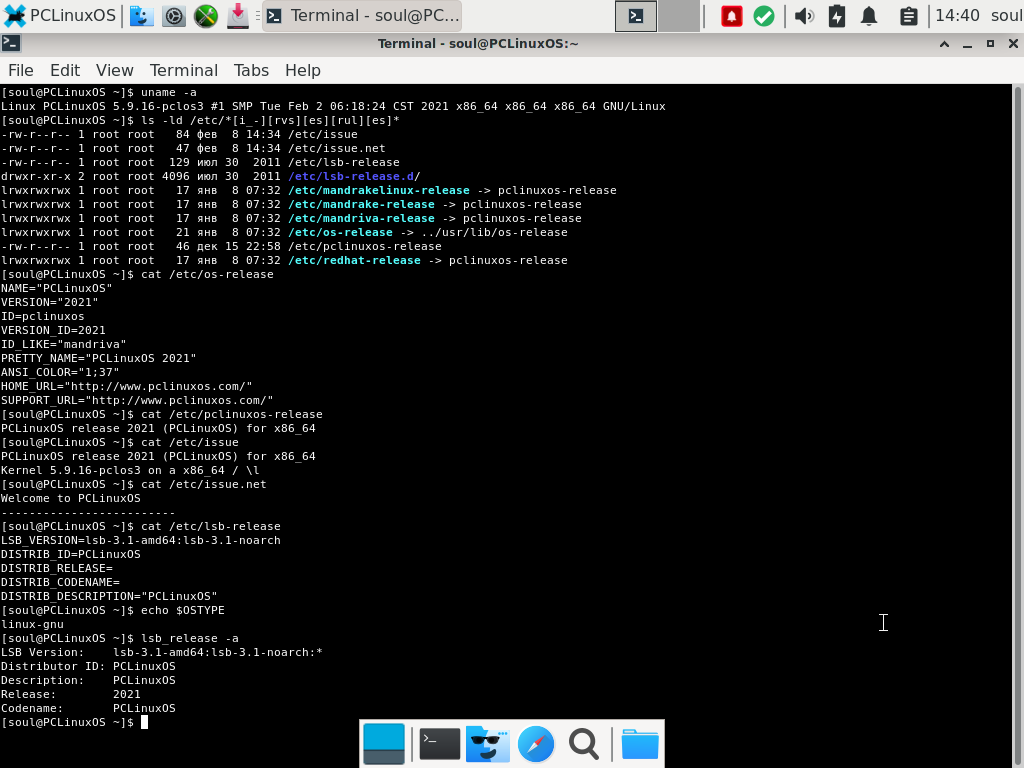
Task: Click the ANSI_COLOR="1;37" line
Action: click(x=60, y=372)
